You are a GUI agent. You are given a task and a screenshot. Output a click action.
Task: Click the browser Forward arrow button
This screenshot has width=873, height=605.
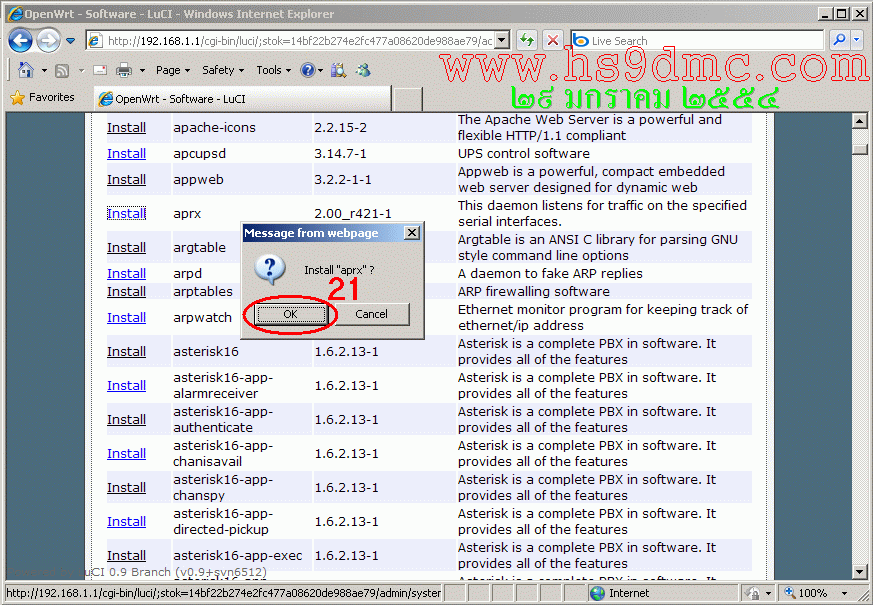pyautogui.click(x=48, y=41)
